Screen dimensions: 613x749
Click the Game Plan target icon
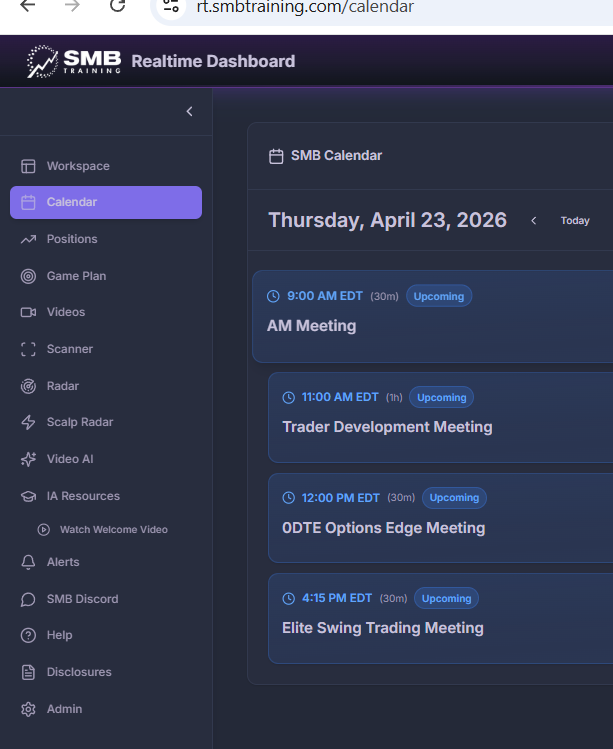(28, 276)
